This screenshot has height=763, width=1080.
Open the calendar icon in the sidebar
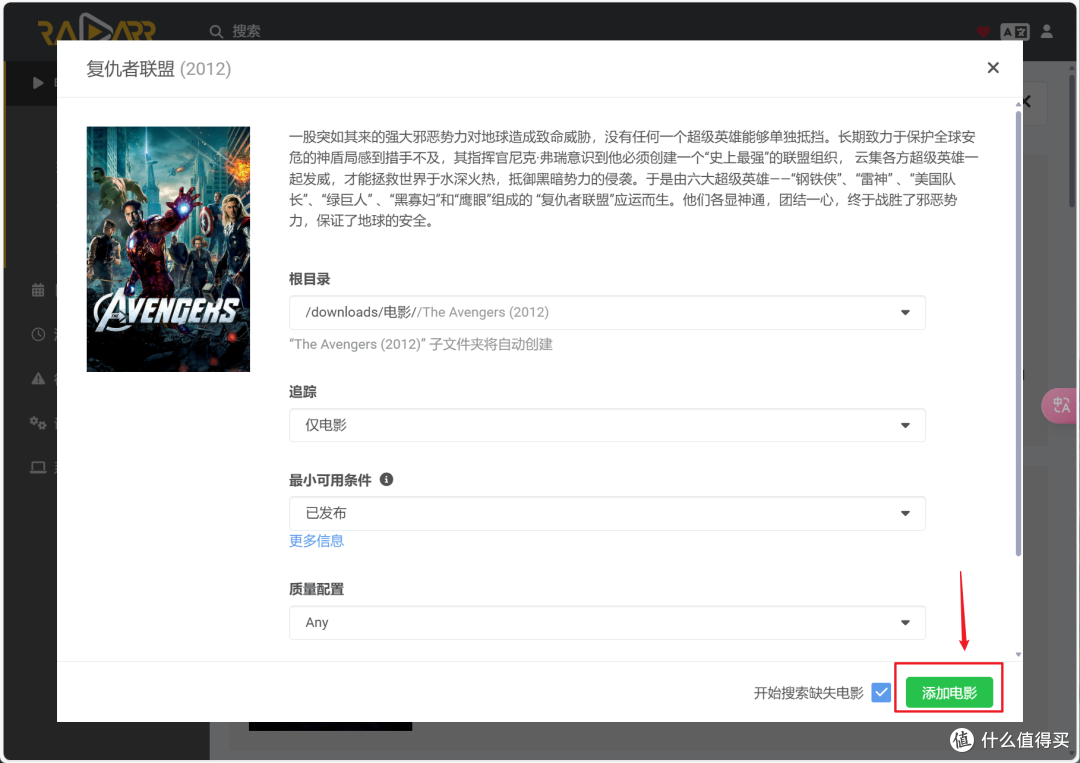pos(38,290)
